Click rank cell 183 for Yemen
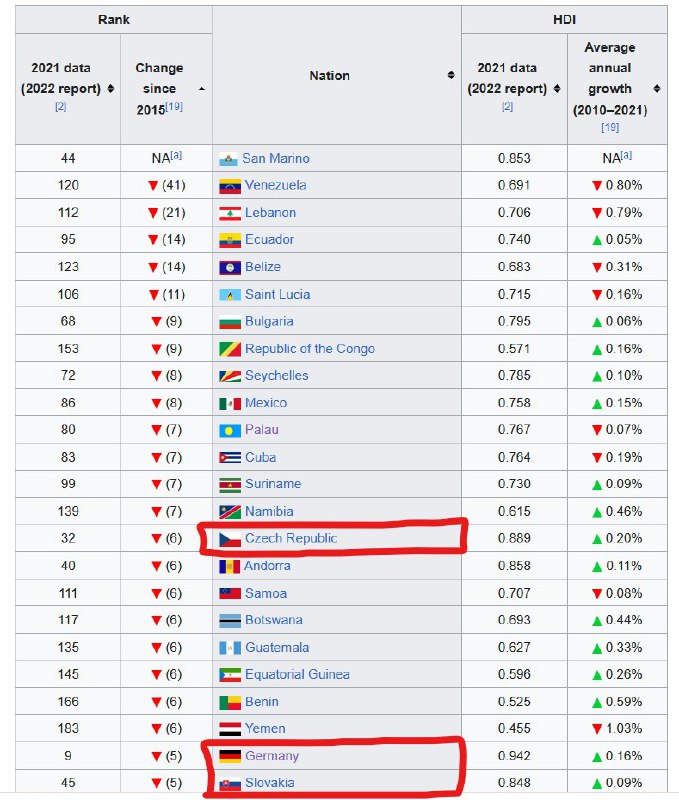Image resolution: width=679 pixels, height=800 pixels. [68, 729]
